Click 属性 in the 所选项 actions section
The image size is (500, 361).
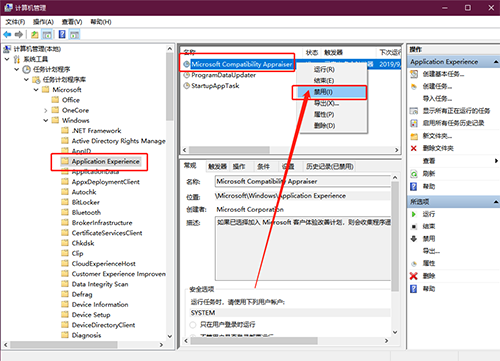point(429,263)
